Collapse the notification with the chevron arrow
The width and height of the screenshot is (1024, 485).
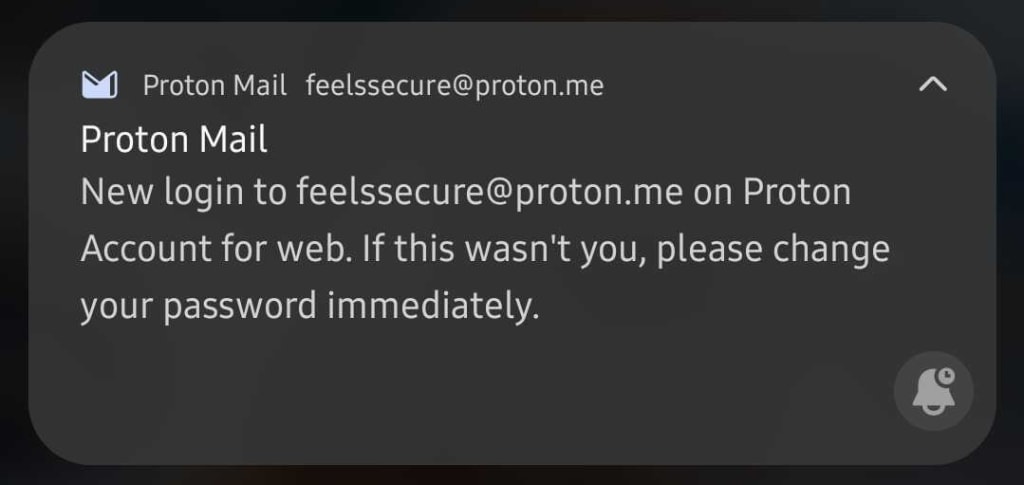(x=933, y=84)
